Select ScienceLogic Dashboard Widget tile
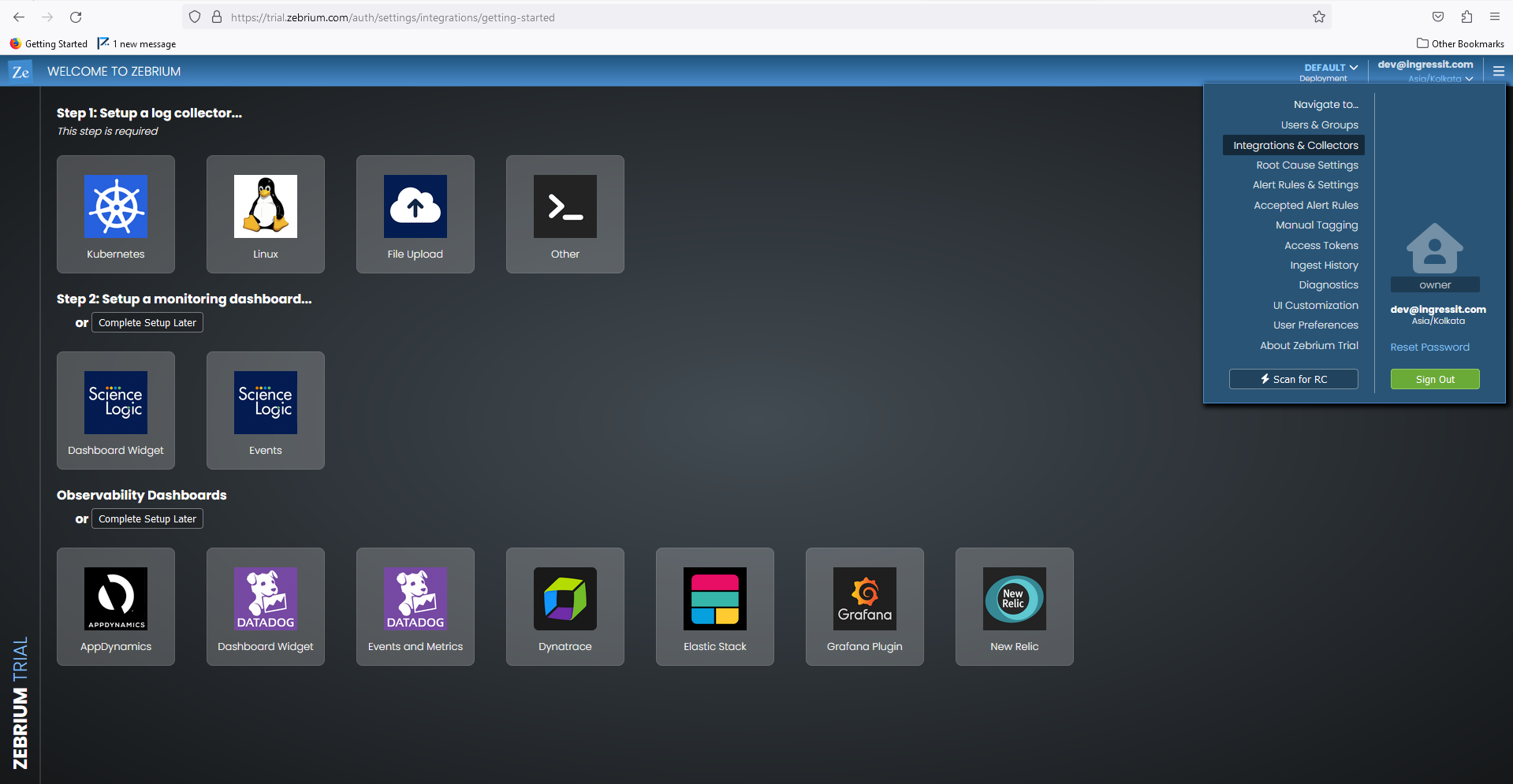The width and height of the screenshot is (1513, 784). point(116,411)
